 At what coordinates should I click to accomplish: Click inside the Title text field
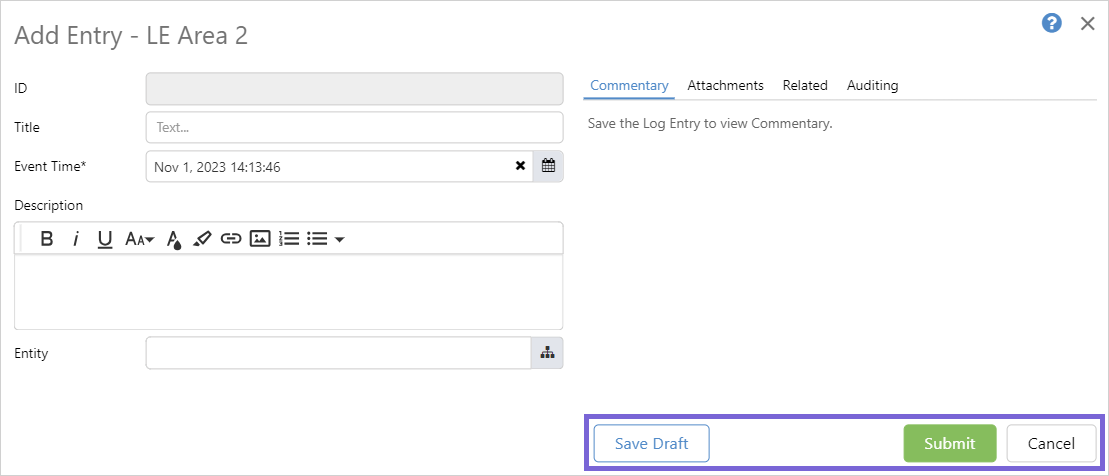(354, 128)
